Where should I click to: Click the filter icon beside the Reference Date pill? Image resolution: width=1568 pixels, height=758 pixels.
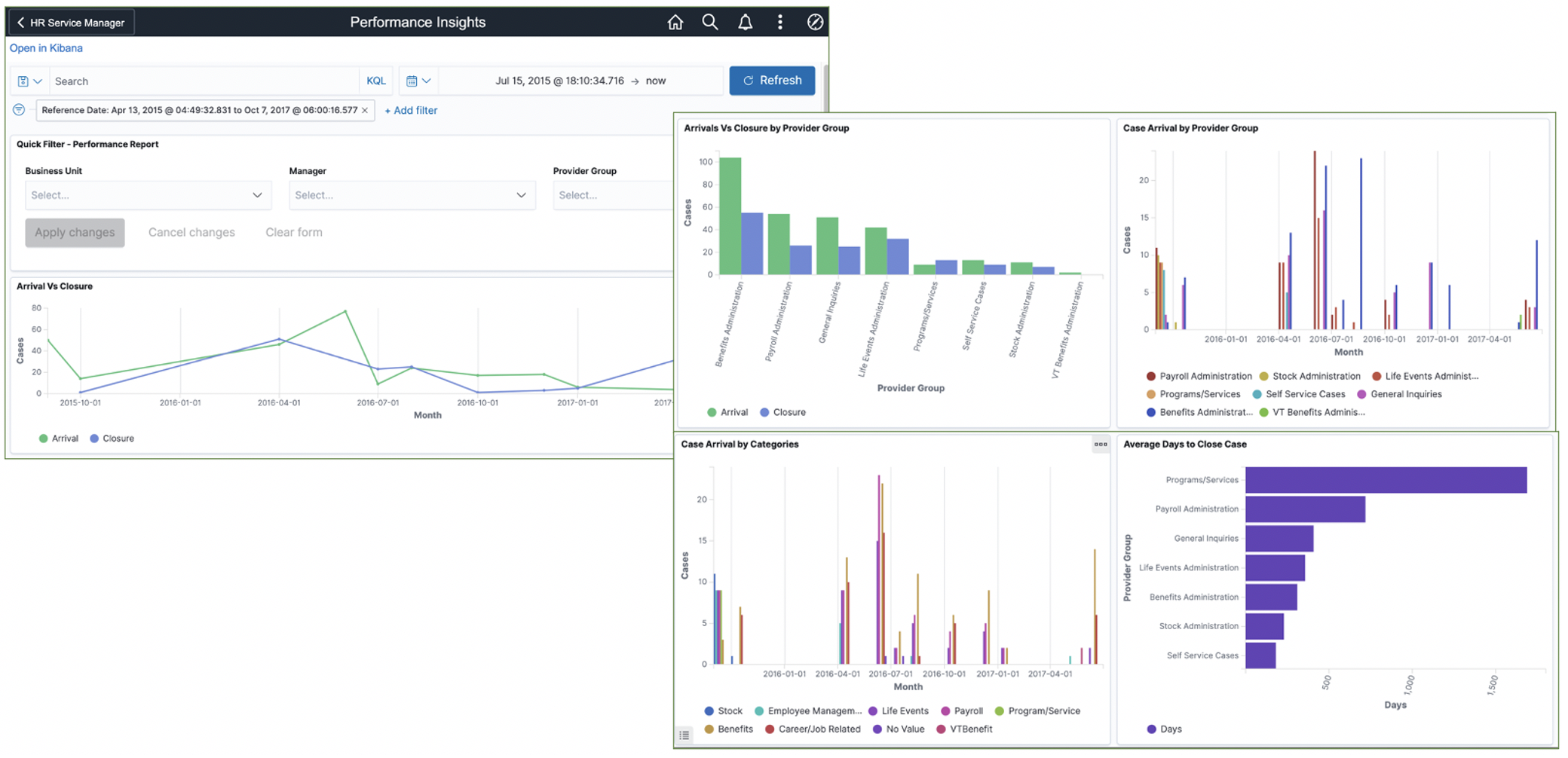pyautogui.click(x=19, y=109)
